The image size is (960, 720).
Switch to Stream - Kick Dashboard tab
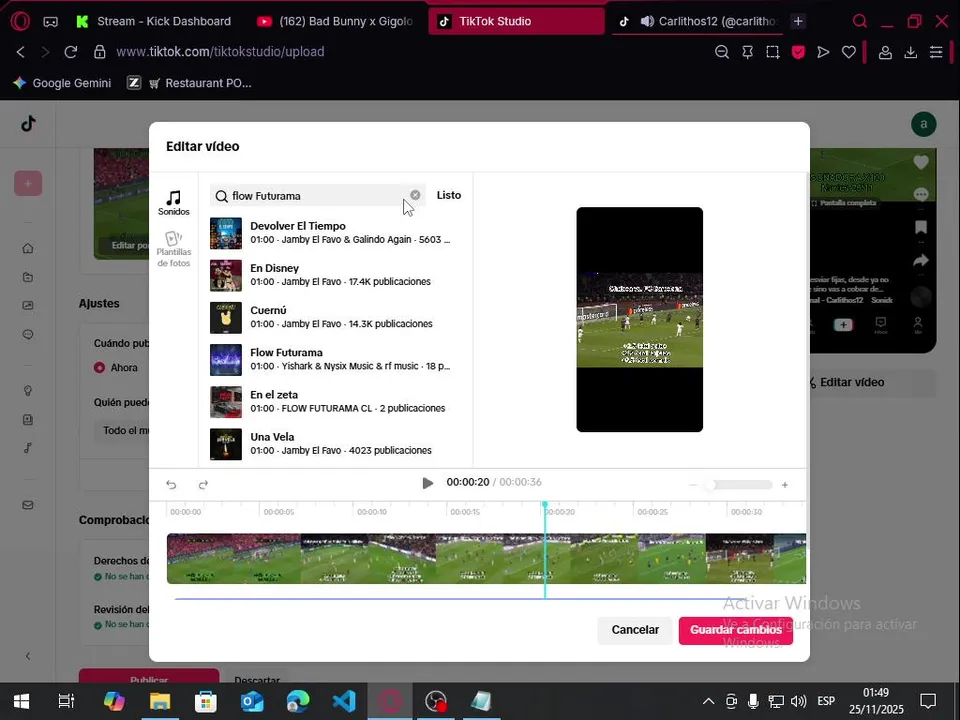[154, 21]
